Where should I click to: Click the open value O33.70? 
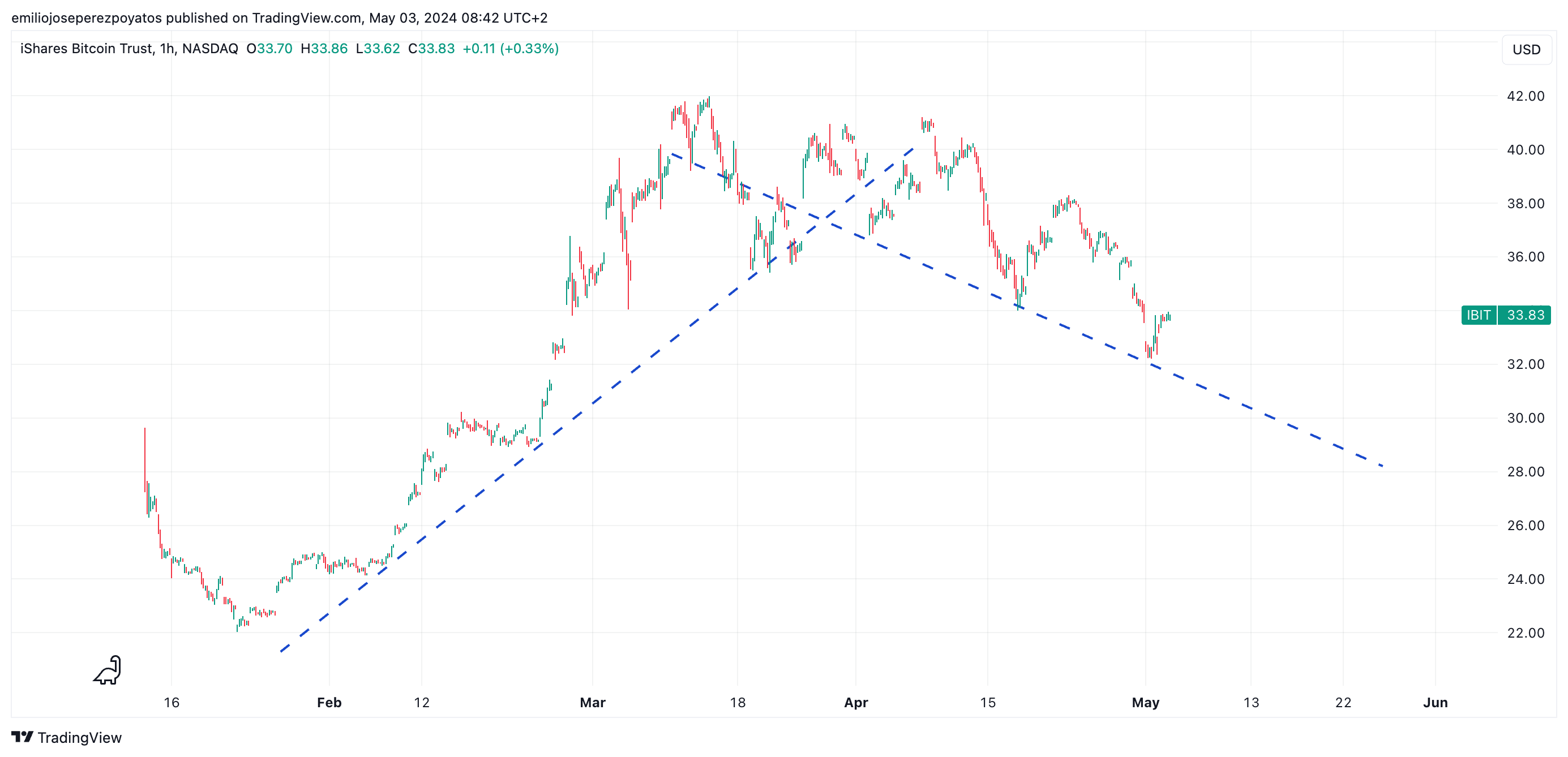pyautogui.click(x=269, y=49)
